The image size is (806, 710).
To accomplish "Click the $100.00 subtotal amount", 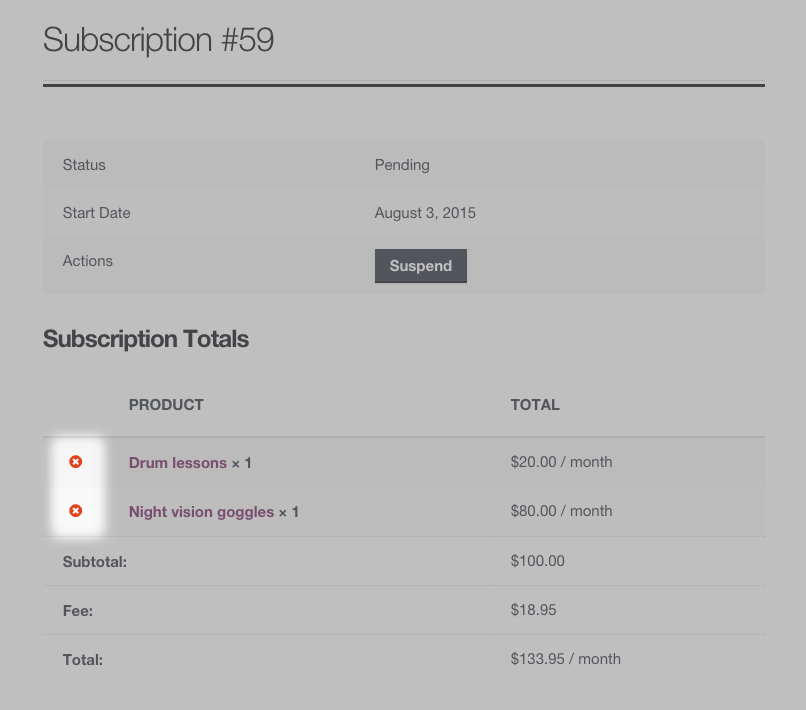I will 537,561.
